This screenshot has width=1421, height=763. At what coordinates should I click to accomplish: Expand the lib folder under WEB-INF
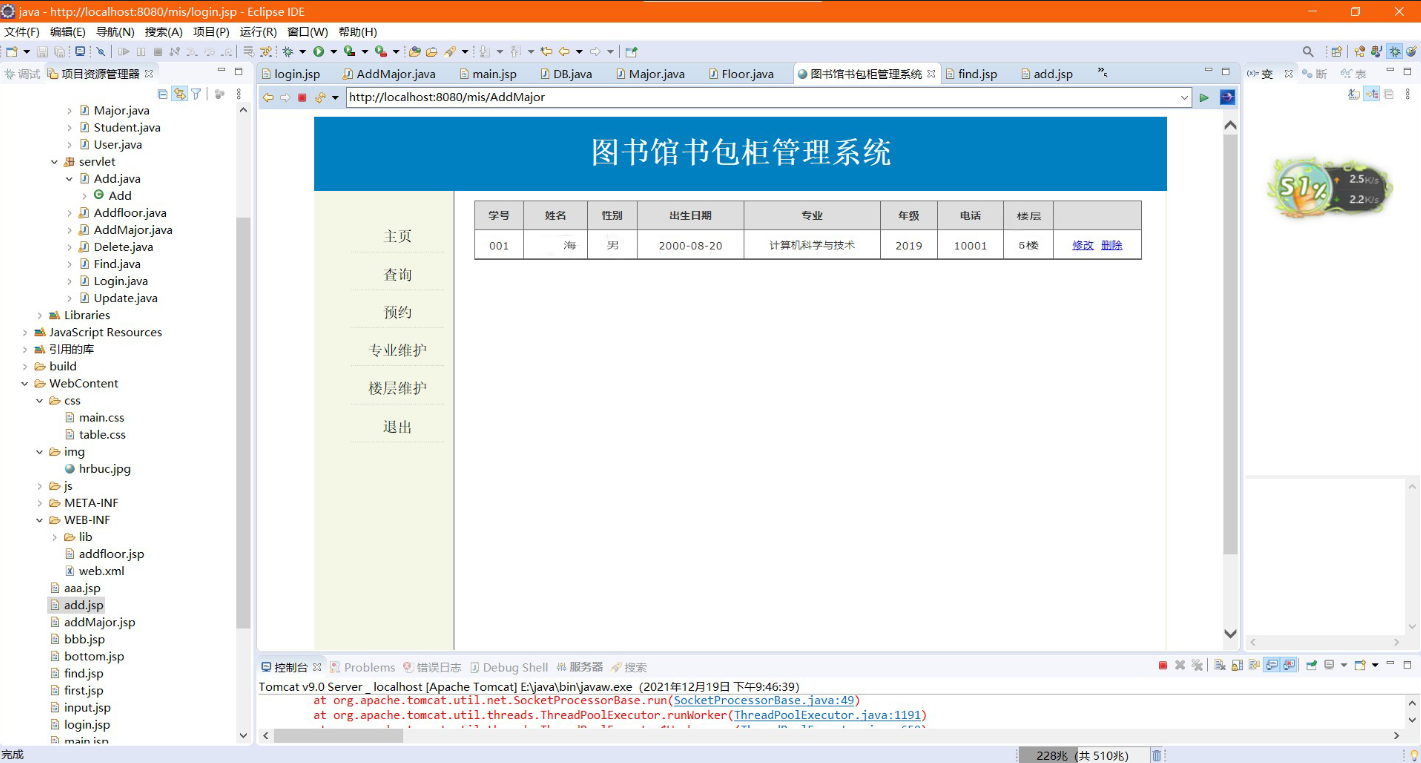pyautogui.click(x=56, y=536)
